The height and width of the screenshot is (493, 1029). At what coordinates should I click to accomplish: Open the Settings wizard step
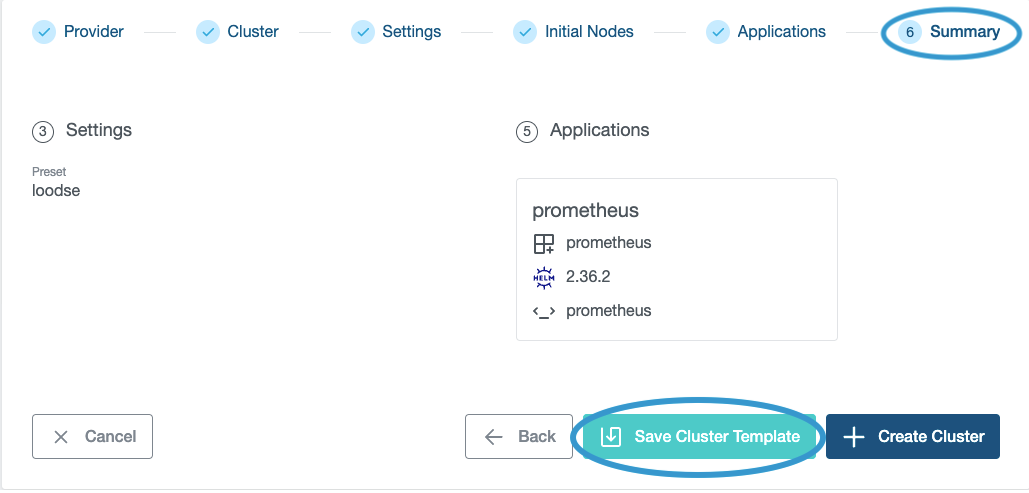pyautogui.click(x=411, y=32)
